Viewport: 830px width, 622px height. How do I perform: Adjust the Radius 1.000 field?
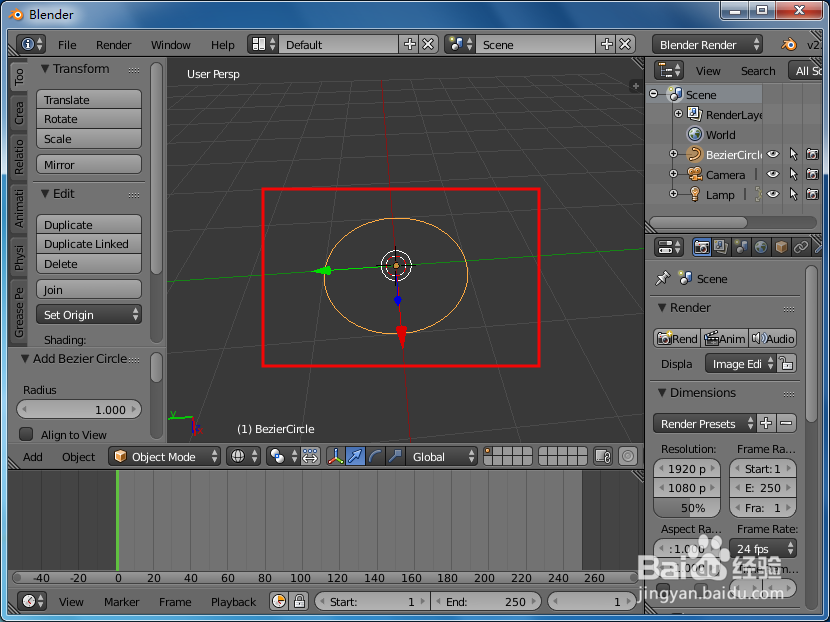pyautogui.click(x=79, y=409)
